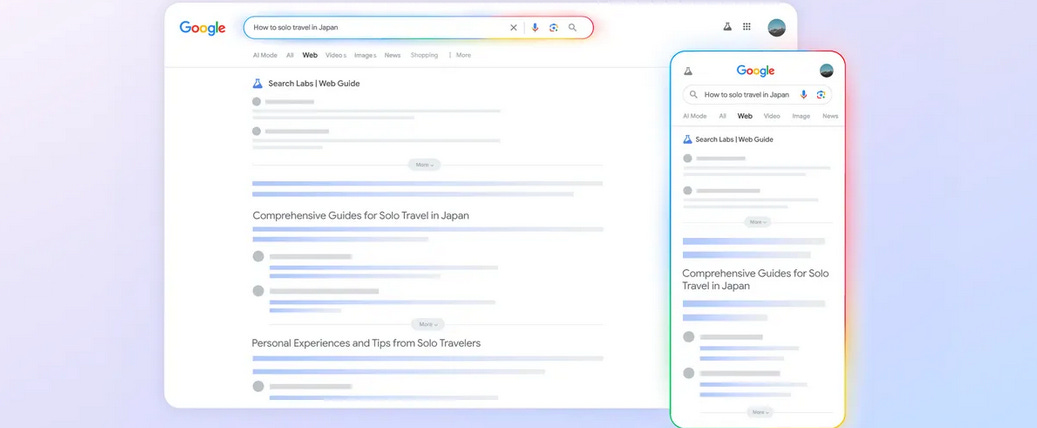Tap the flask beside mobile Web Guide
The width and height of the screenshot is (1037, 428).
coord(687,140)
